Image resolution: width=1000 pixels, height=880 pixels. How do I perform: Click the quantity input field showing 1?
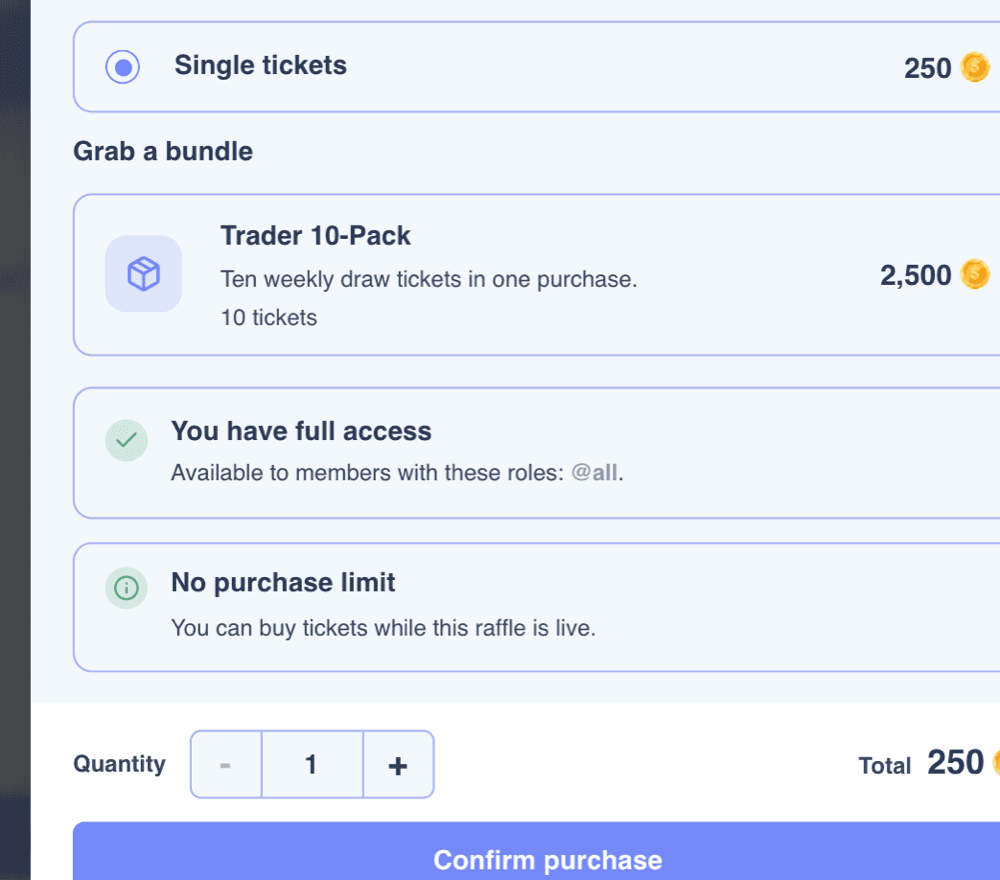[312, 764]
